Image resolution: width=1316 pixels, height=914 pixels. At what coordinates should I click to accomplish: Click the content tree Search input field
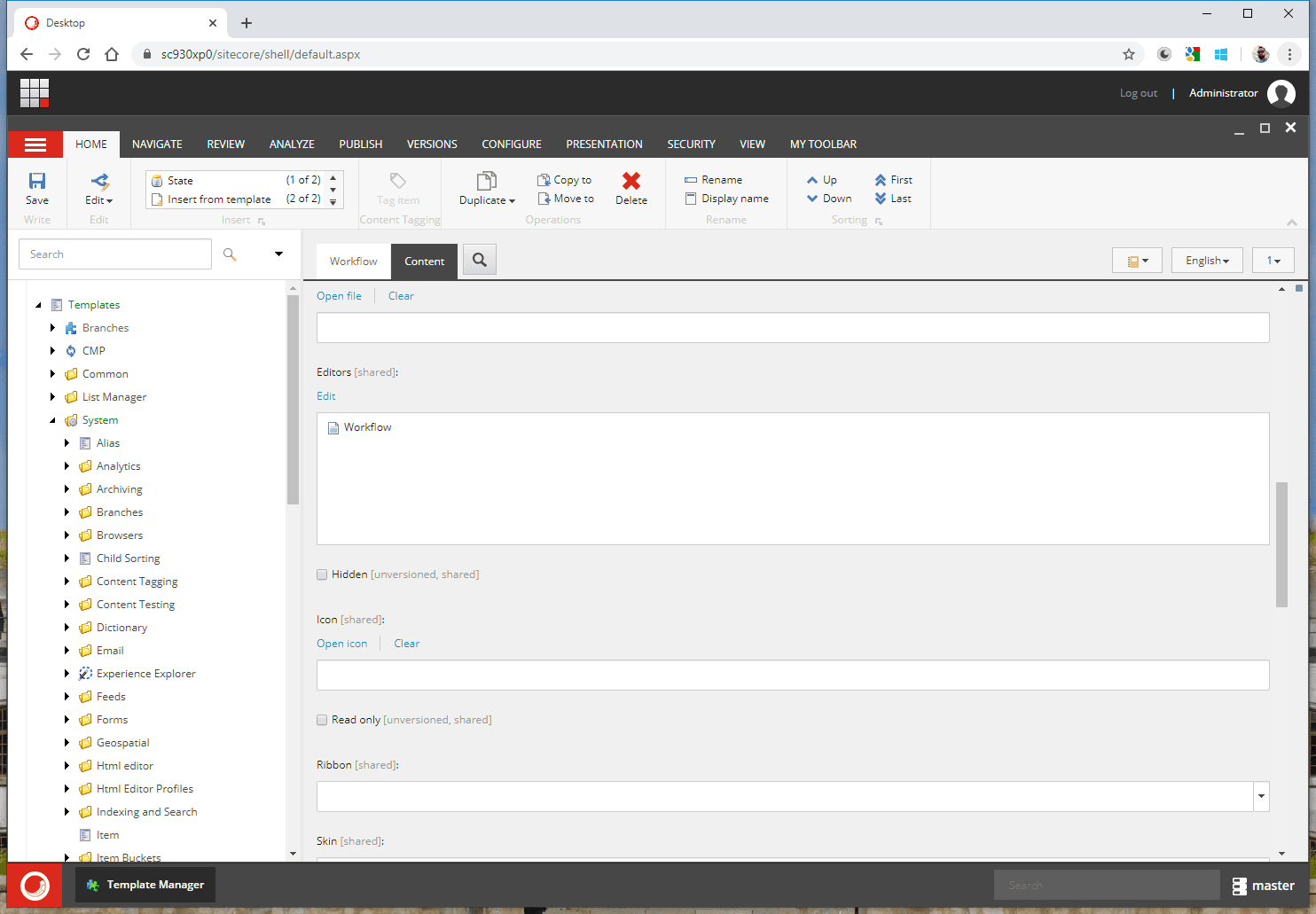[115, 254]
